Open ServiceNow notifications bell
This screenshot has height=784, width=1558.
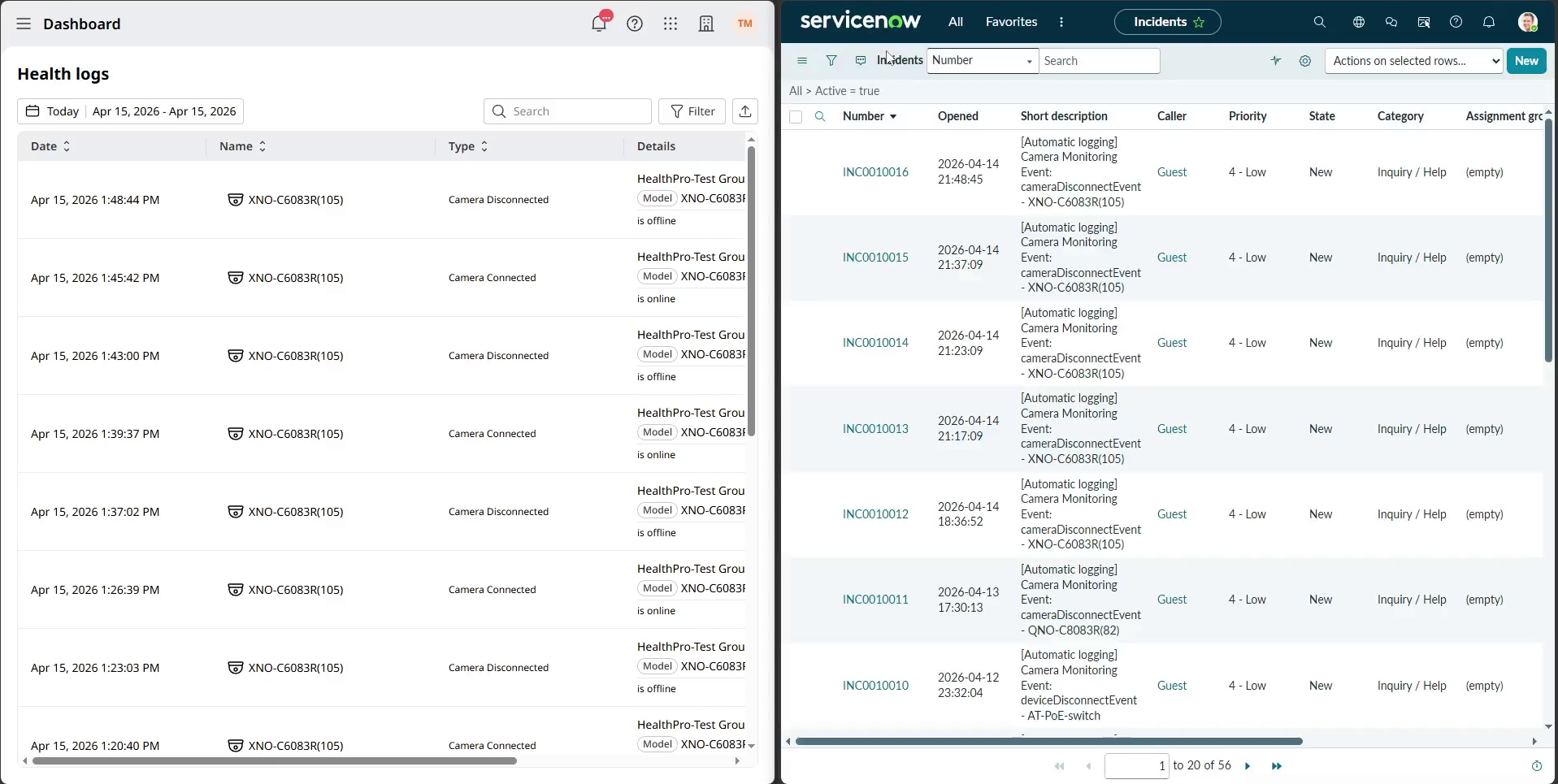pyautogui.click(x=1489, y=22)
